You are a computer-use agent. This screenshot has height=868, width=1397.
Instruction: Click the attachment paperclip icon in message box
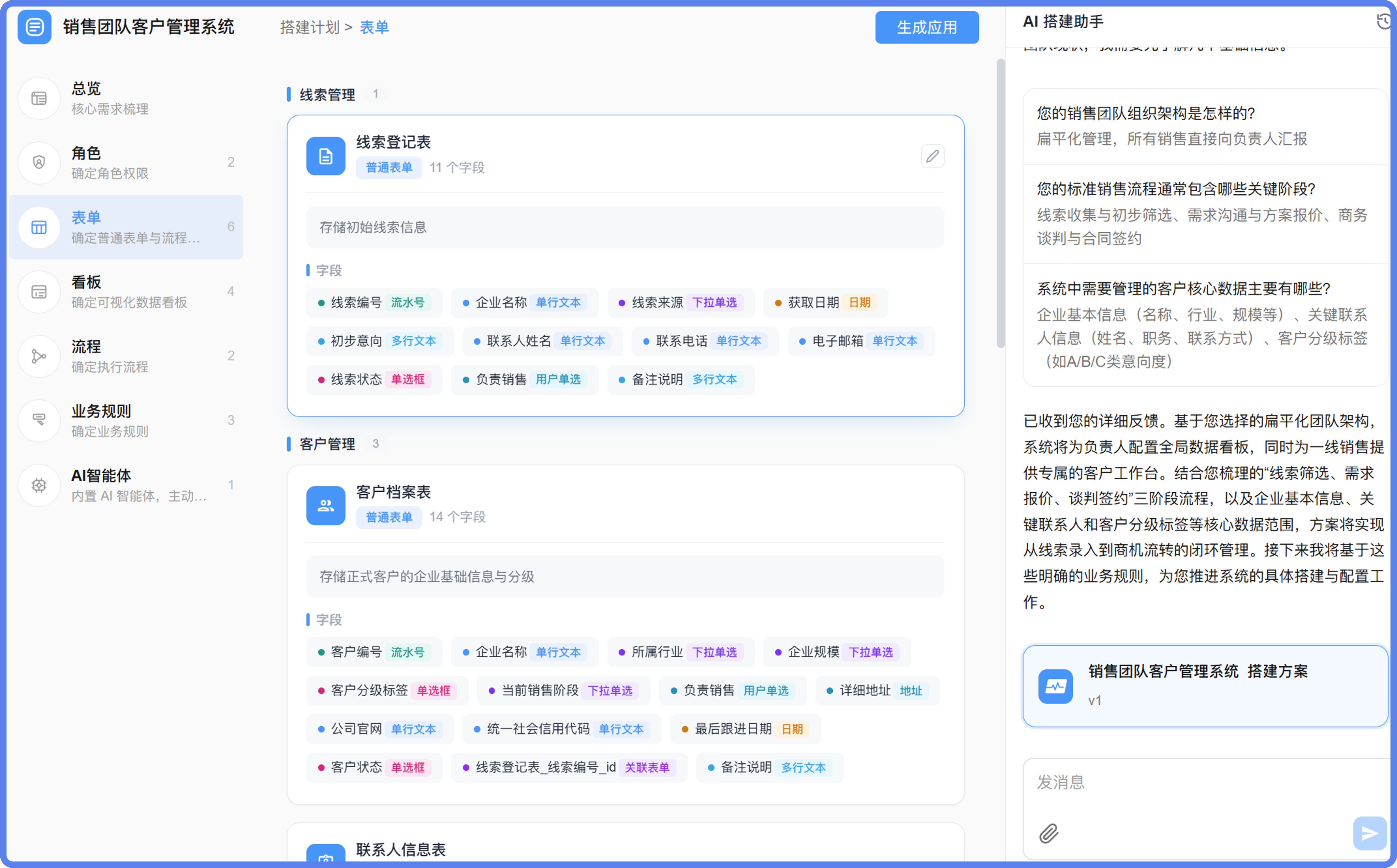pyautogui.click(x=1049, y=833)
